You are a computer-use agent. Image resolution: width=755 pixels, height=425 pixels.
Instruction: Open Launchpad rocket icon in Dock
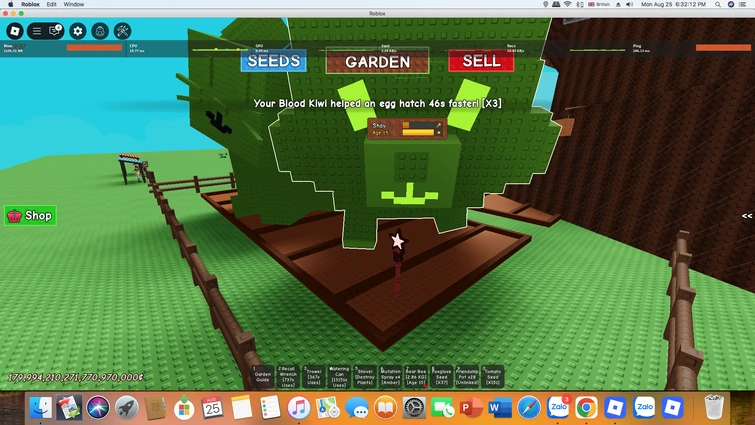point(127,408)
